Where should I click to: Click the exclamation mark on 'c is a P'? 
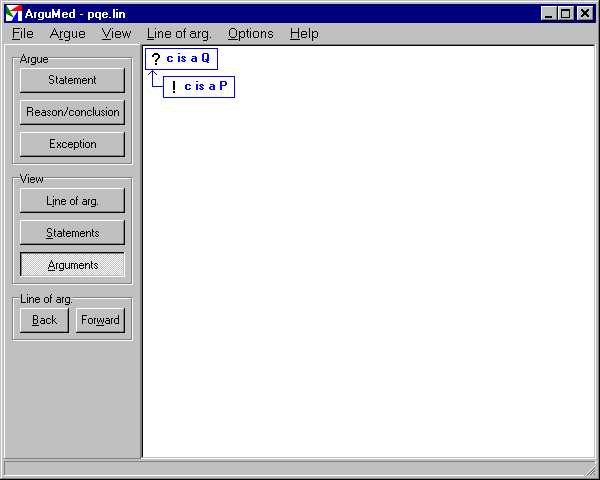174,87
